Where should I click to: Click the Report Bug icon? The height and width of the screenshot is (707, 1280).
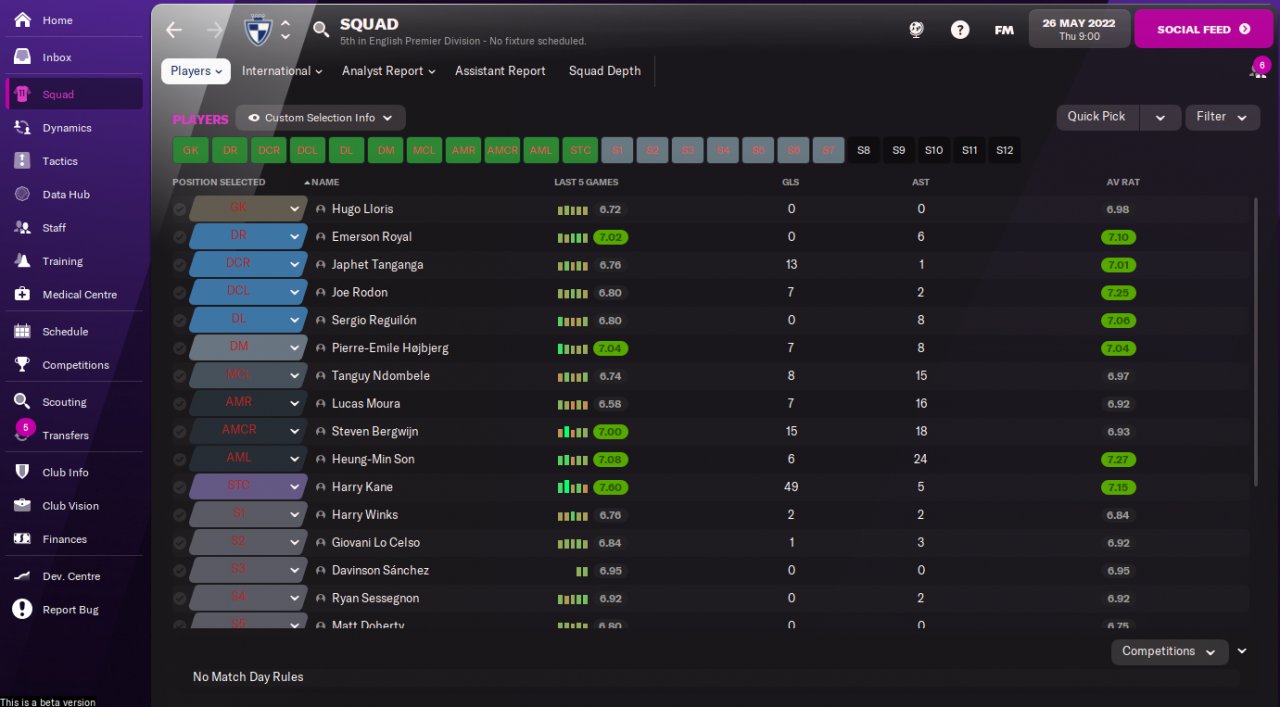point(22,609)
